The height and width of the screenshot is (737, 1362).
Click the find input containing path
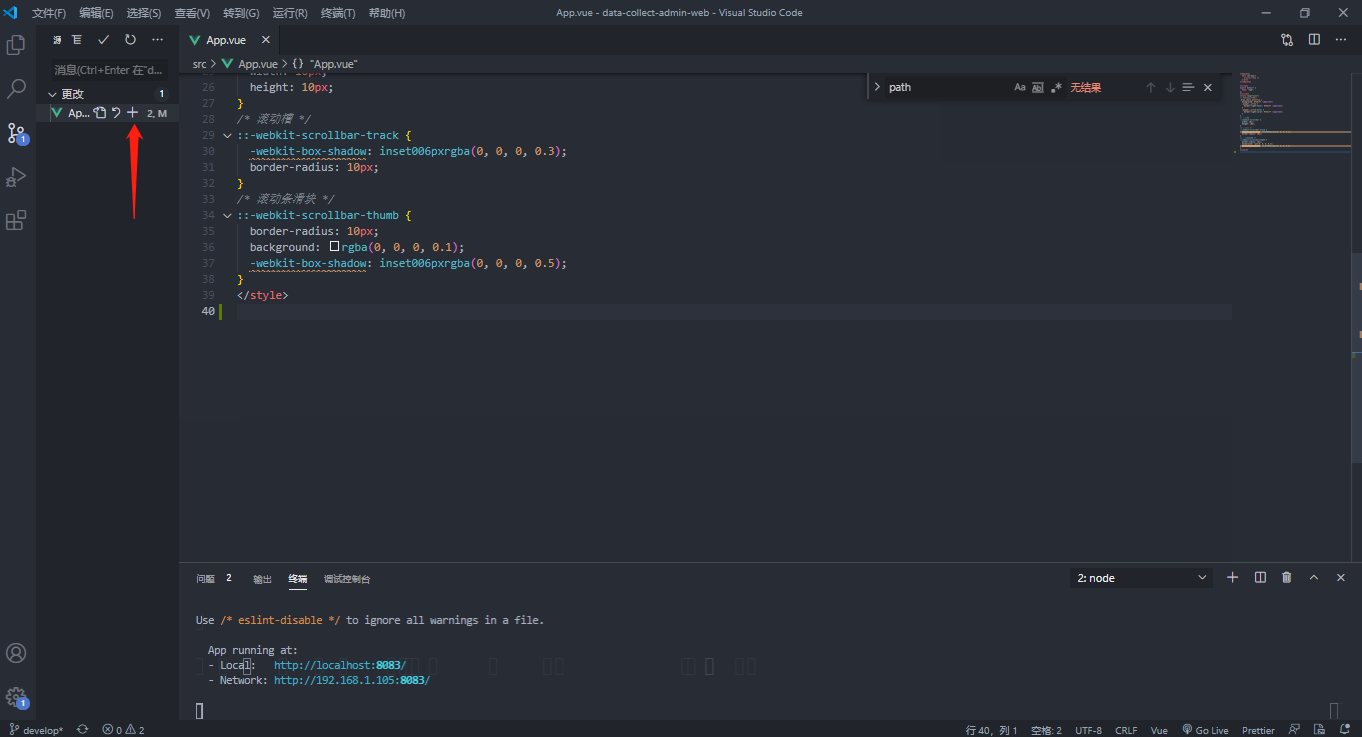pos(946,88)
